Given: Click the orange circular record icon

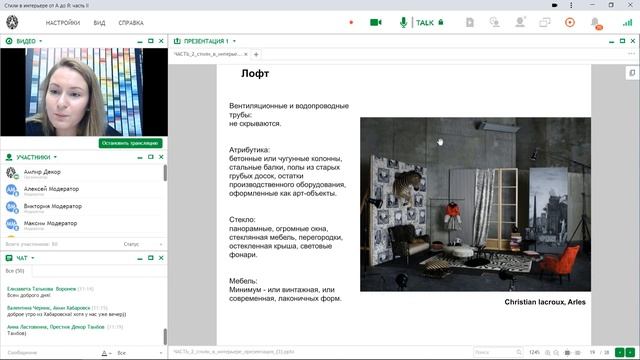Looking at the screenshot, I should [570, 22].
